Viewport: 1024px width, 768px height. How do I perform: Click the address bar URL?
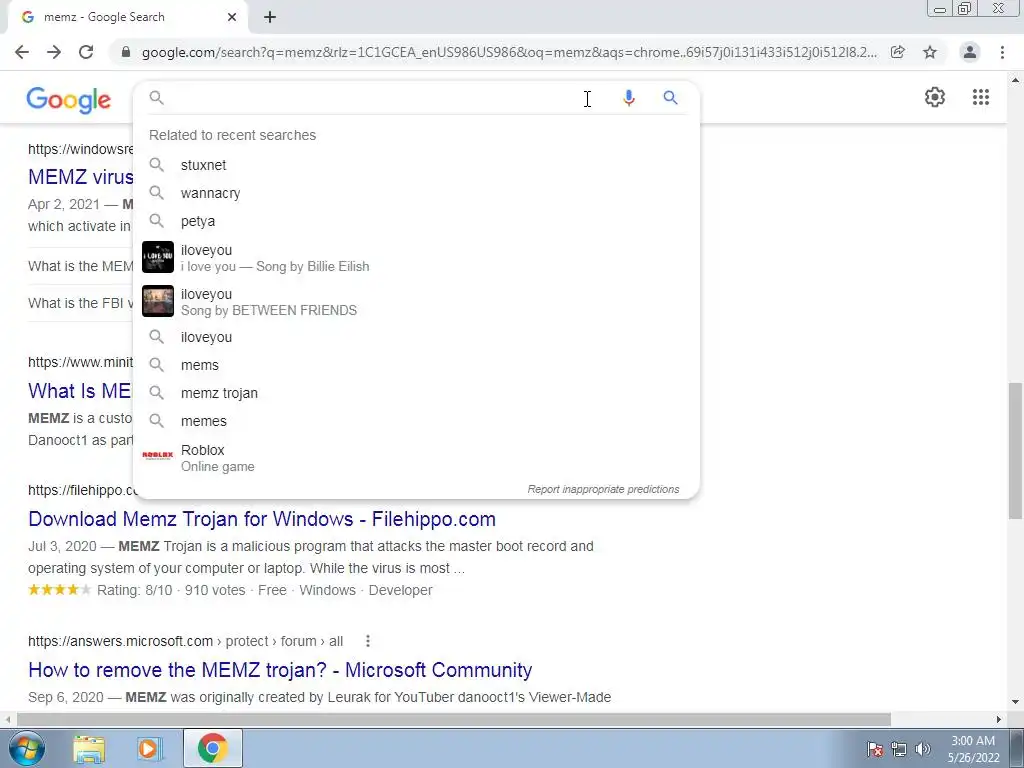(509, 52)
